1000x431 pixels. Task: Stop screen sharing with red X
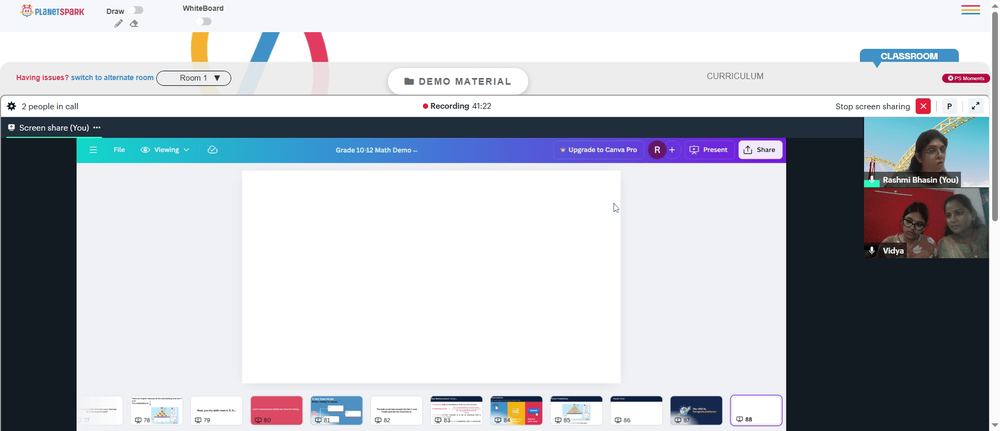[x=923, y=106]
